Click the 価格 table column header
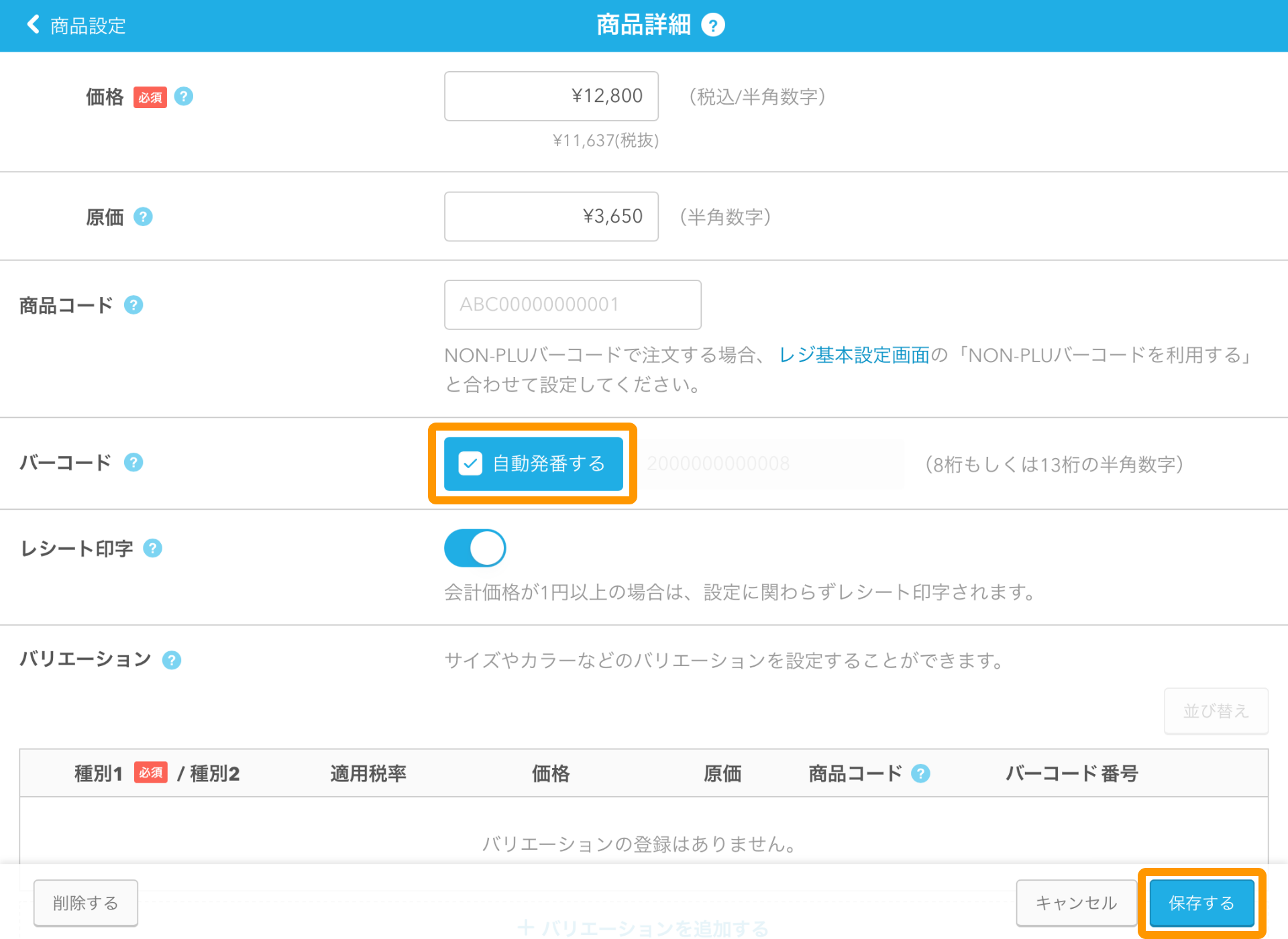 551,773
